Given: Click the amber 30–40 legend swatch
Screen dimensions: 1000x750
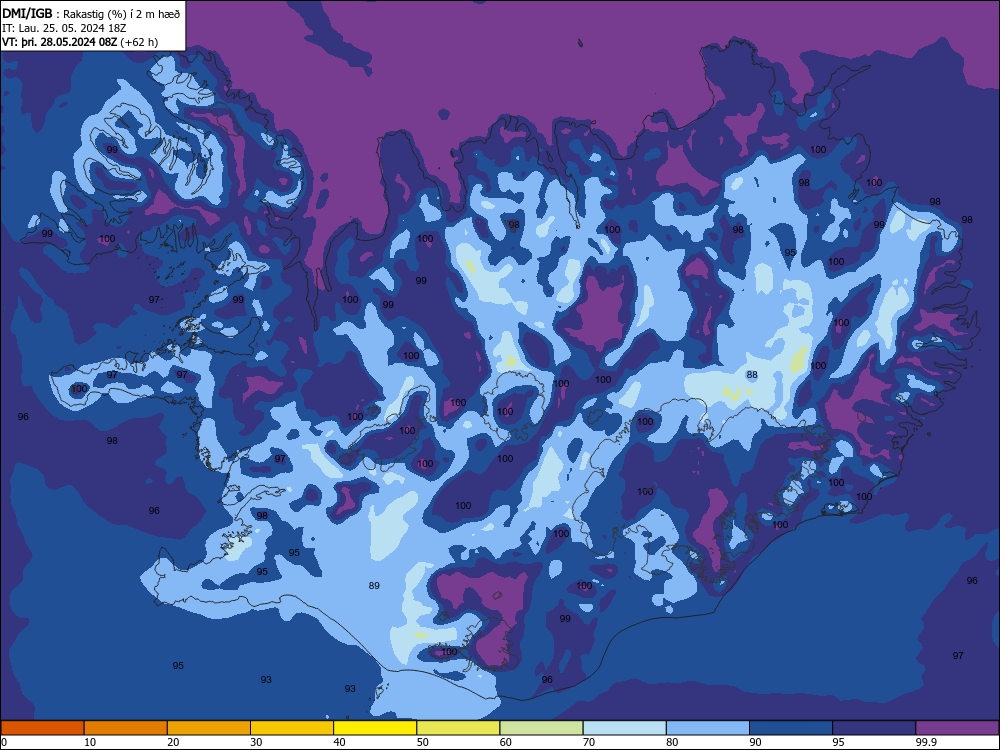Looking at the screenshot, I should click(292, 728).
